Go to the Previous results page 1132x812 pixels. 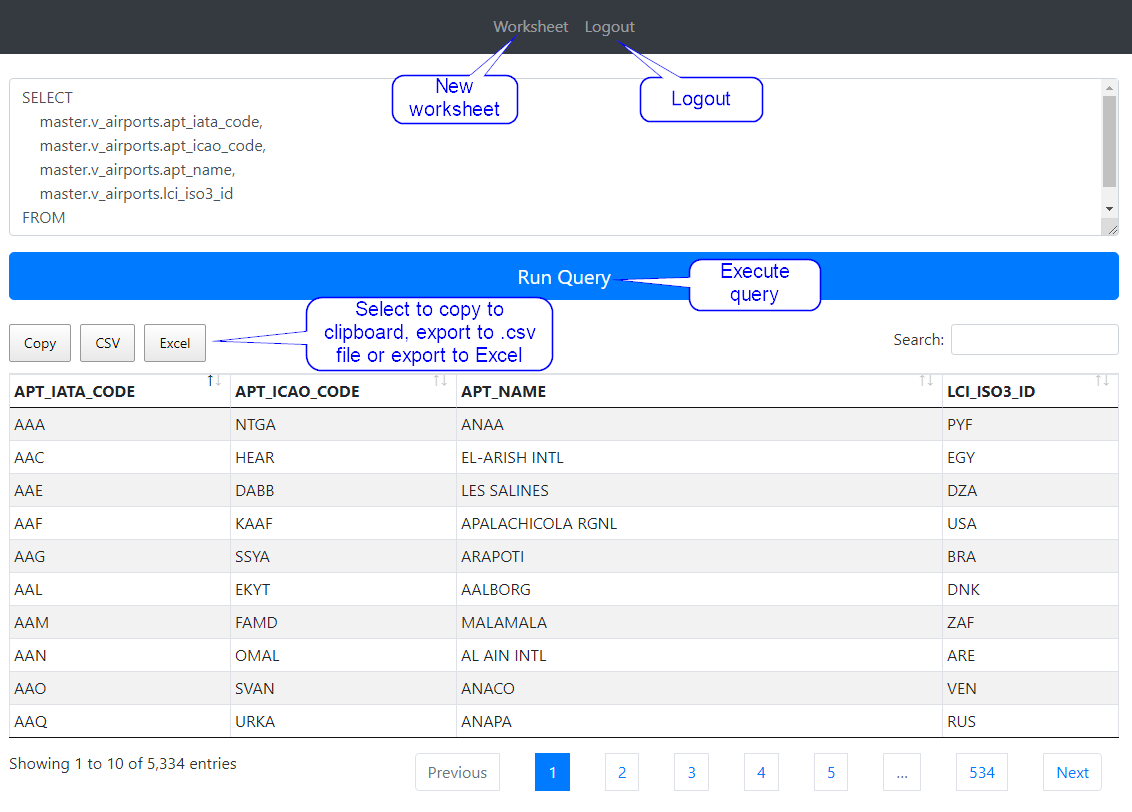[457, 772]
